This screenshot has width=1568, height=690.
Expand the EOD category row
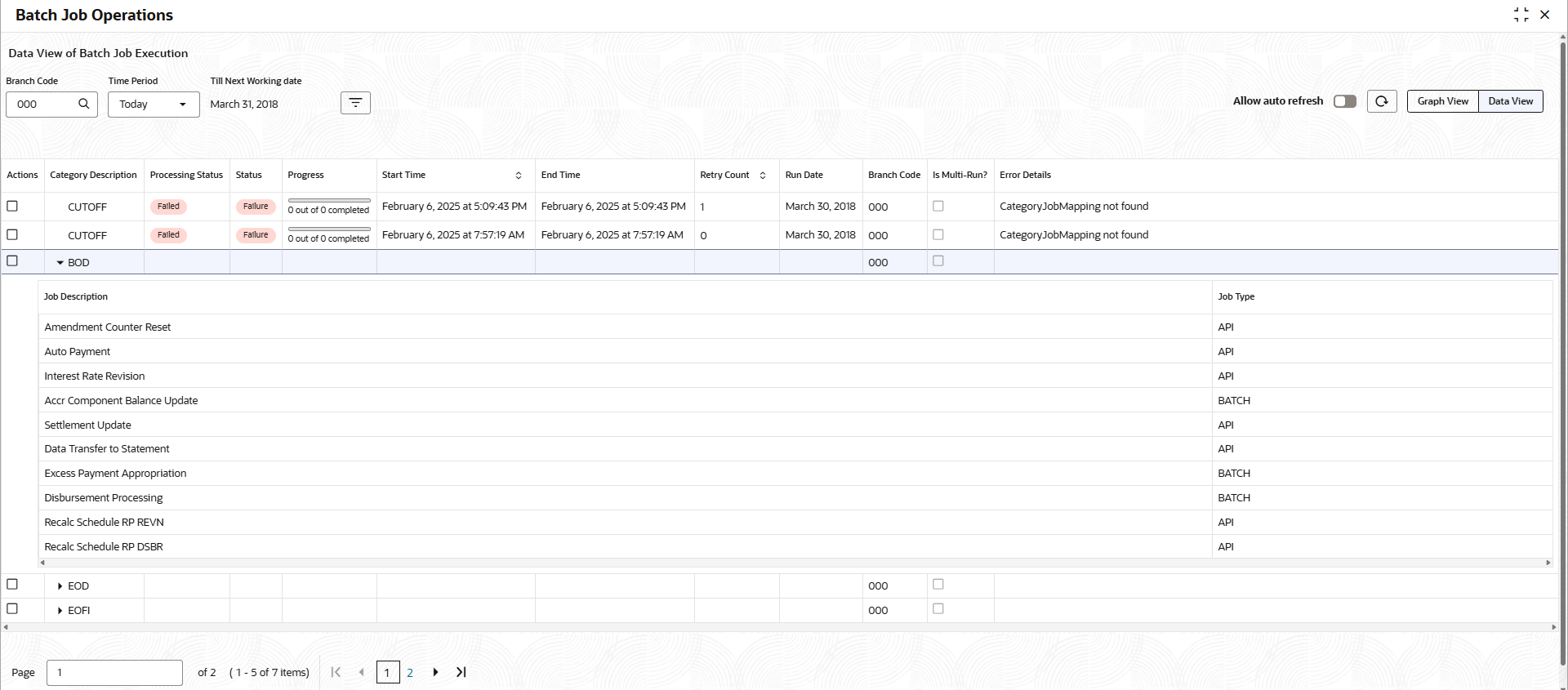coord(60,586)
